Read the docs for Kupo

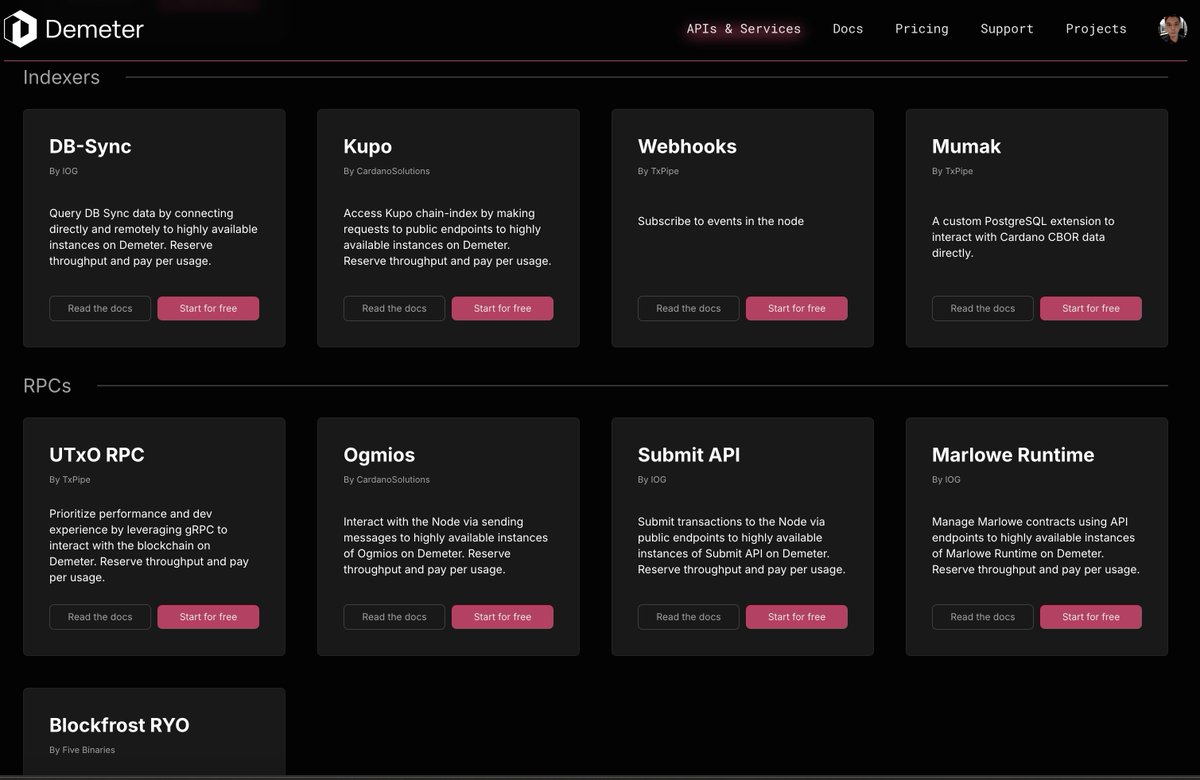pos(394,308)
